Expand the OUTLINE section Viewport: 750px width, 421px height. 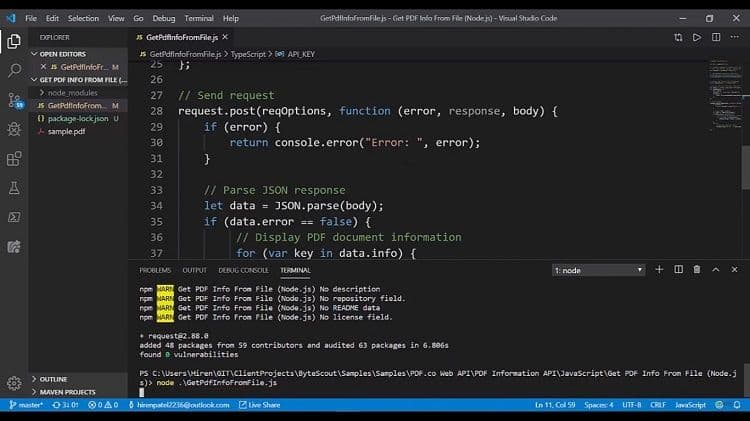coord(55,379)
